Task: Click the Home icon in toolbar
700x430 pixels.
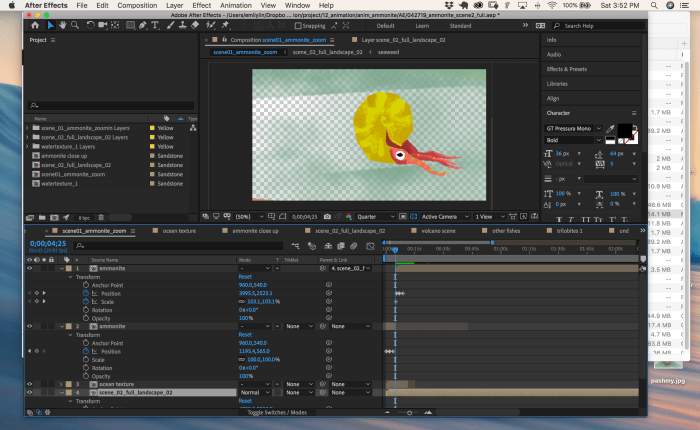Action: coord(35,25)
